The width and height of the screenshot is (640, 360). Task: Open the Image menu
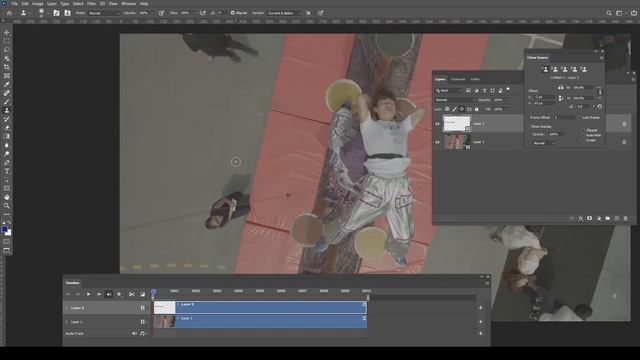38,4
